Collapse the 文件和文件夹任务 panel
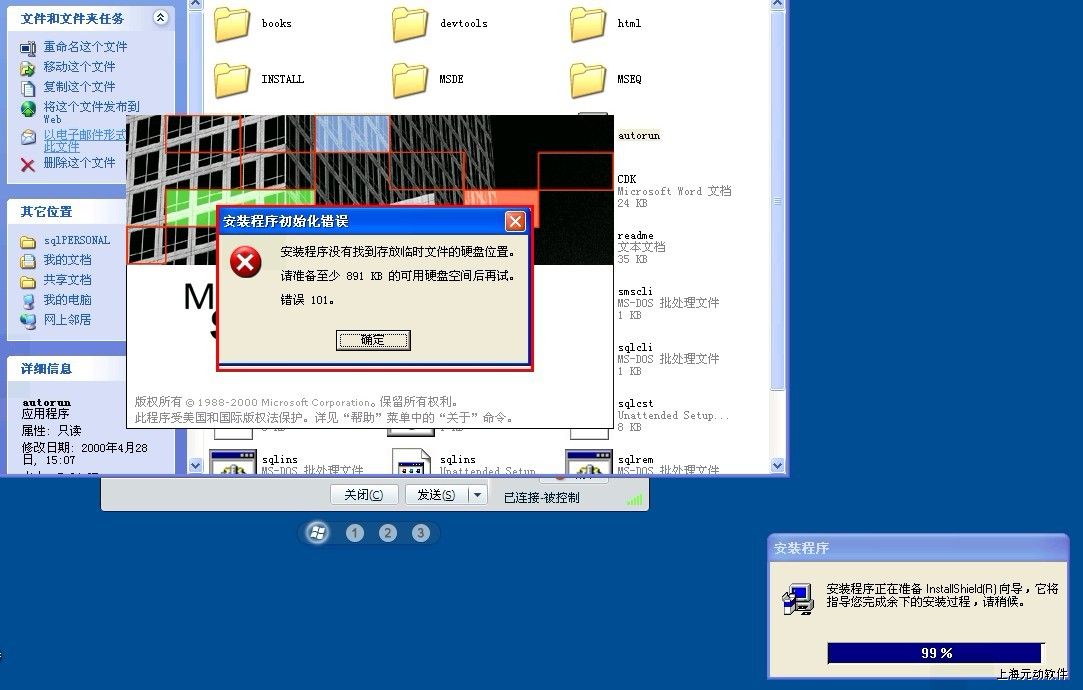The image size is (1083, 690). tap(160, 18)
